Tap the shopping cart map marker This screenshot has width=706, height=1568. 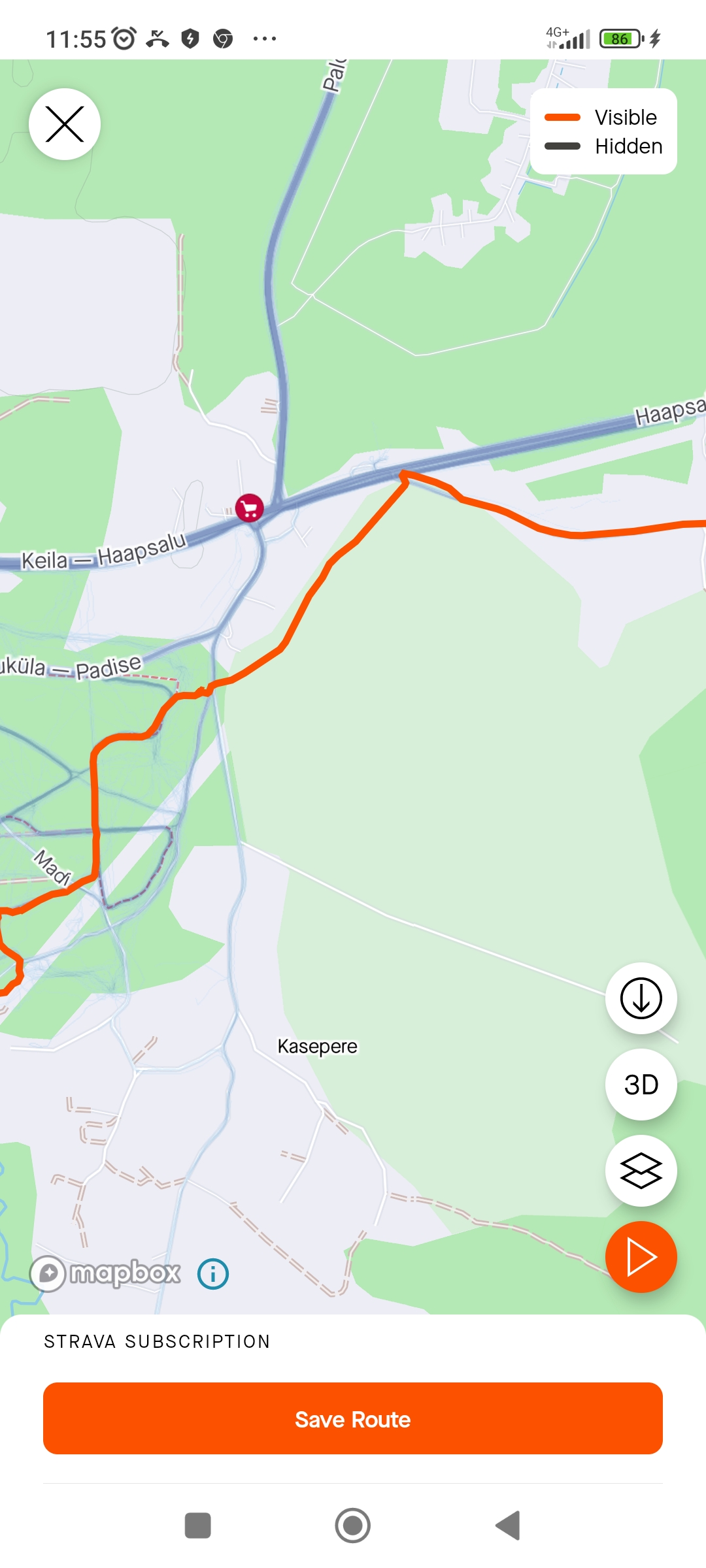tap(250, 508)
